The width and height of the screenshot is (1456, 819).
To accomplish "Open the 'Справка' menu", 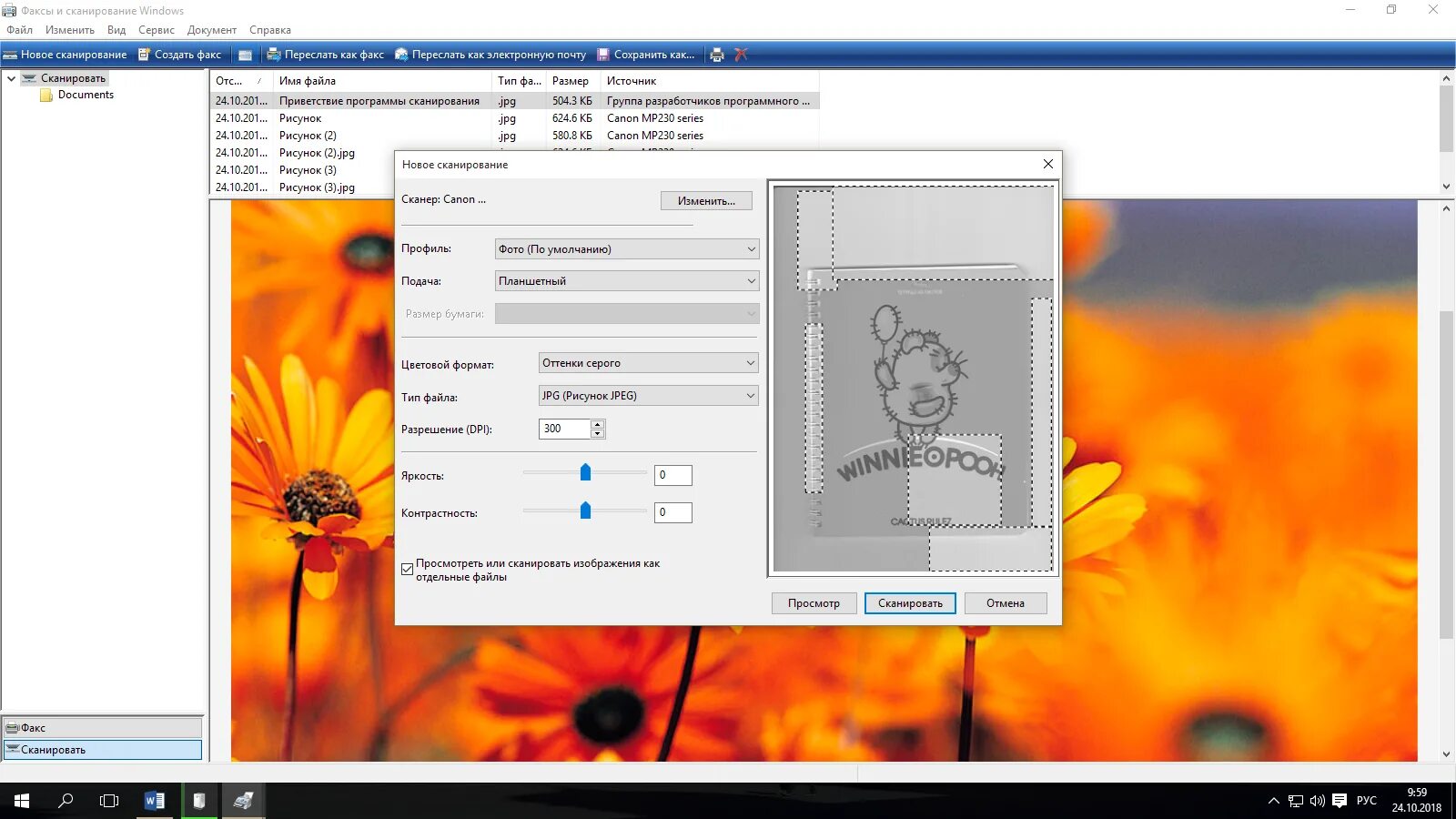I will [270, 30].
